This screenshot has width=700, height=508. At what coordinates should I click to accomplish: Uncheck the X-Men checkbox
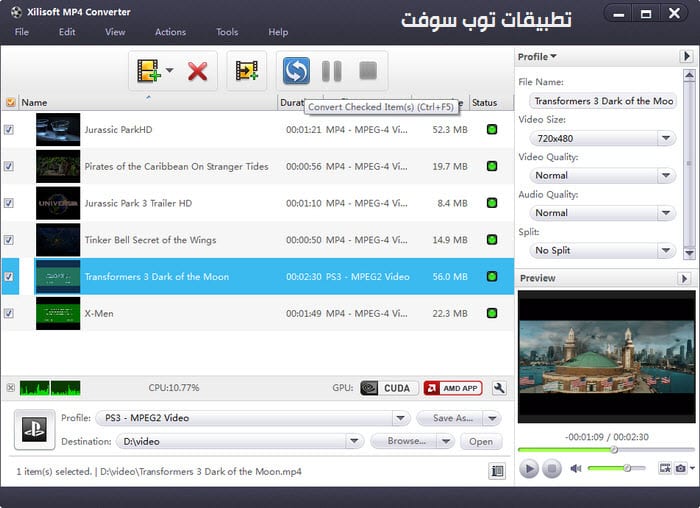coord(8,313)
